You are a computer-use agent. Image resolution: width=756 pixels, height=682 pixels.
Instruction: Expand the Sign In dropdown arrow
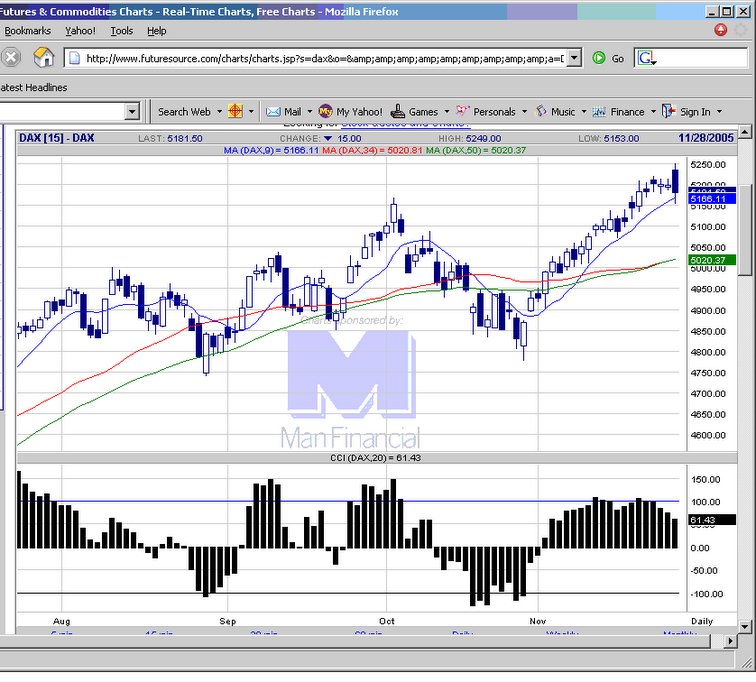(719, 112)
